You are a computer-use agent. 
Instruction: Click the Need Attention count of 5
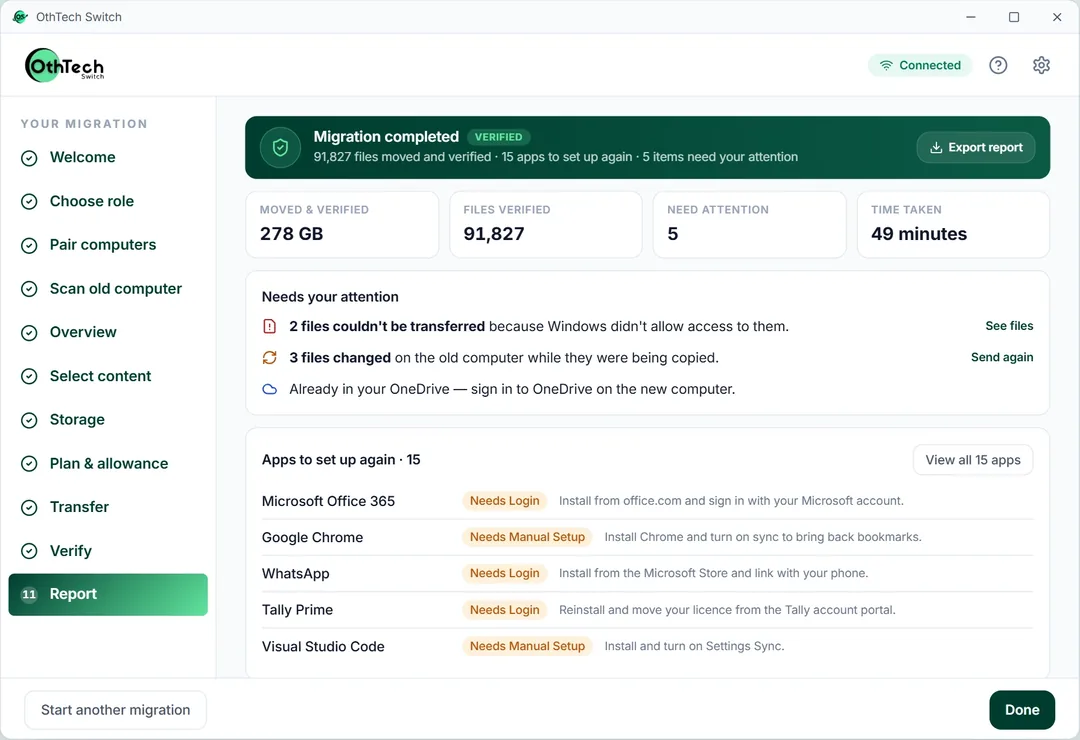pos(673,234)
